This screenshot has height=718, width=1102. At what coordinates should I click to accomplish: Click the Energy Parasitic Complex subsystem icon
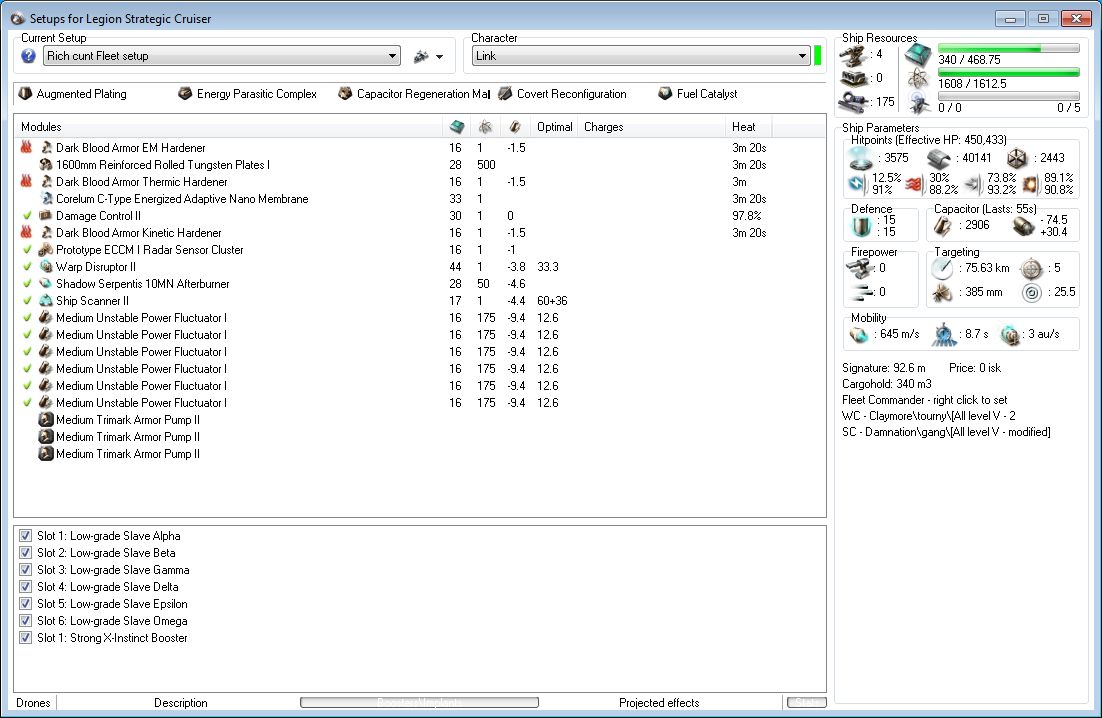(x=185, y=94)
